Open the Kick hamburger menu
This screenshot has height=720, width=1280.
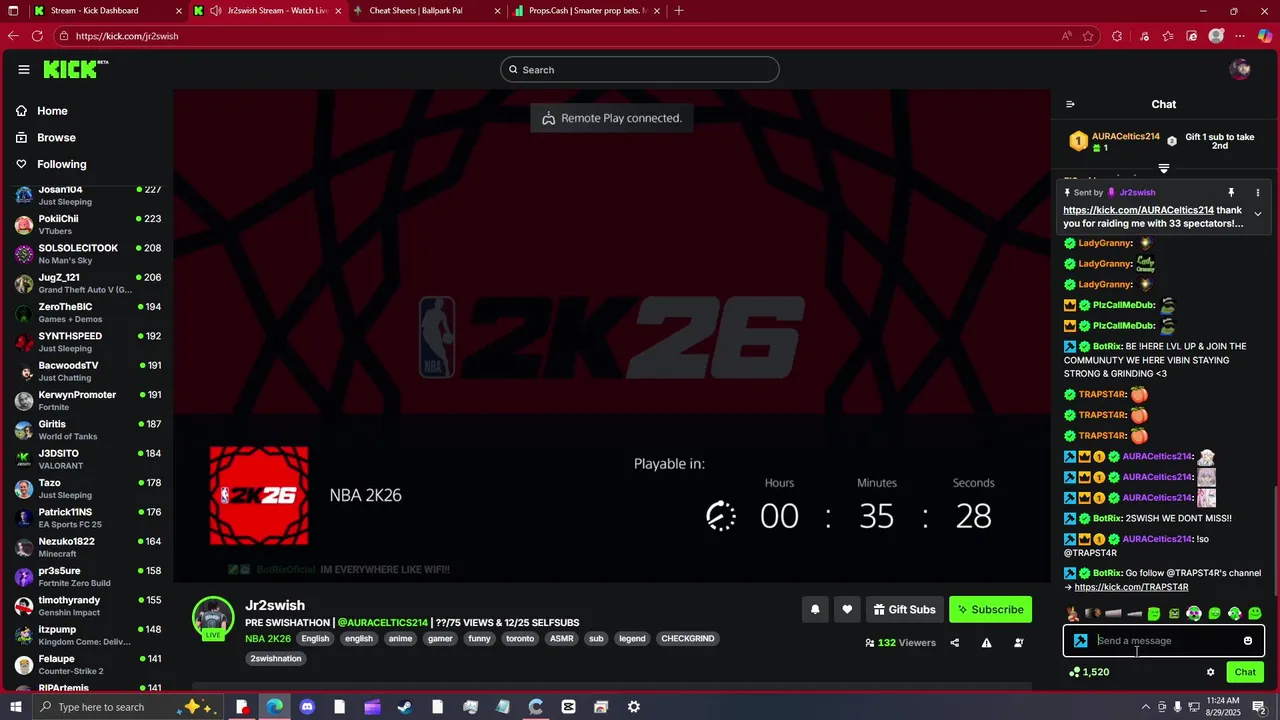tap(23, 70)
